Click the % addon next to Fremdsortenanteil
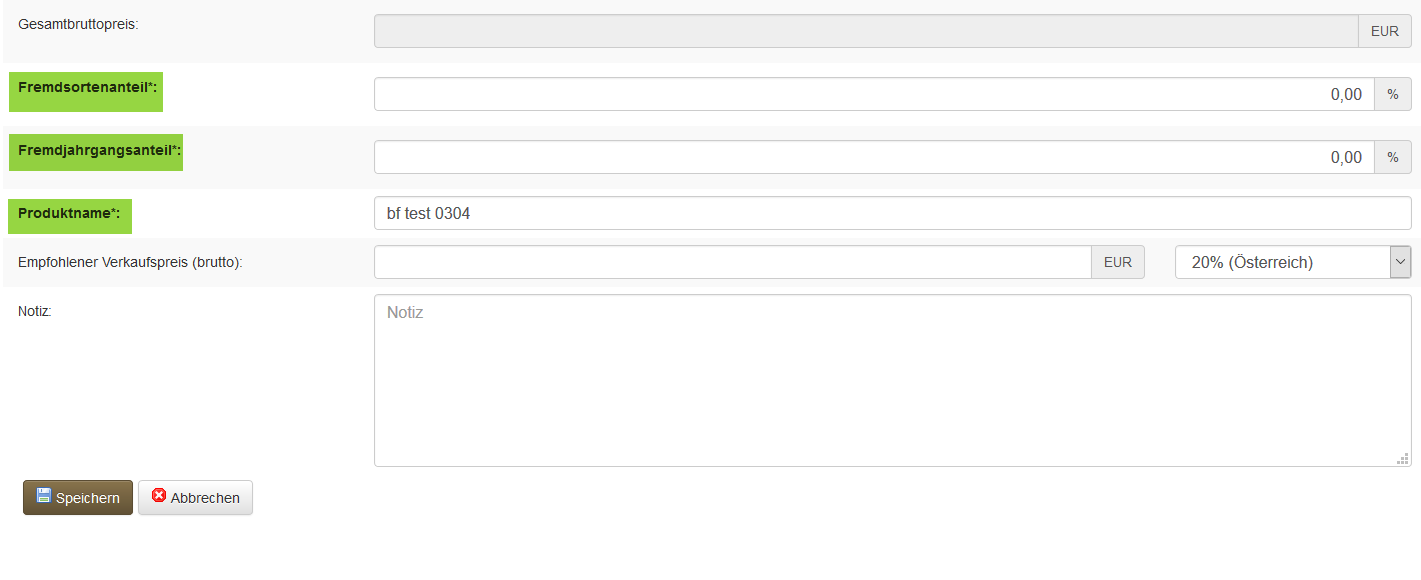 click(x=1392, y=94)
